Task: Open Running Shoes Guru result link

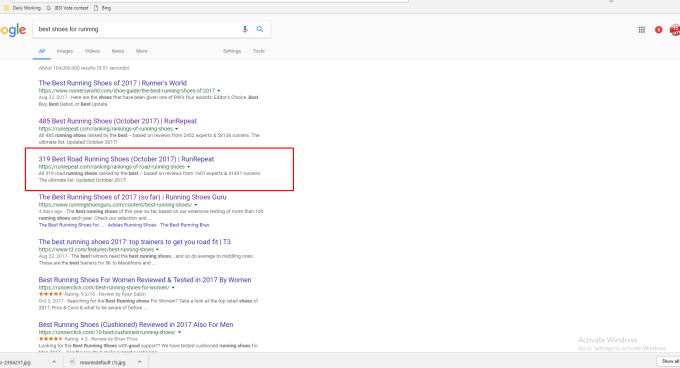Action: [132, 197]
